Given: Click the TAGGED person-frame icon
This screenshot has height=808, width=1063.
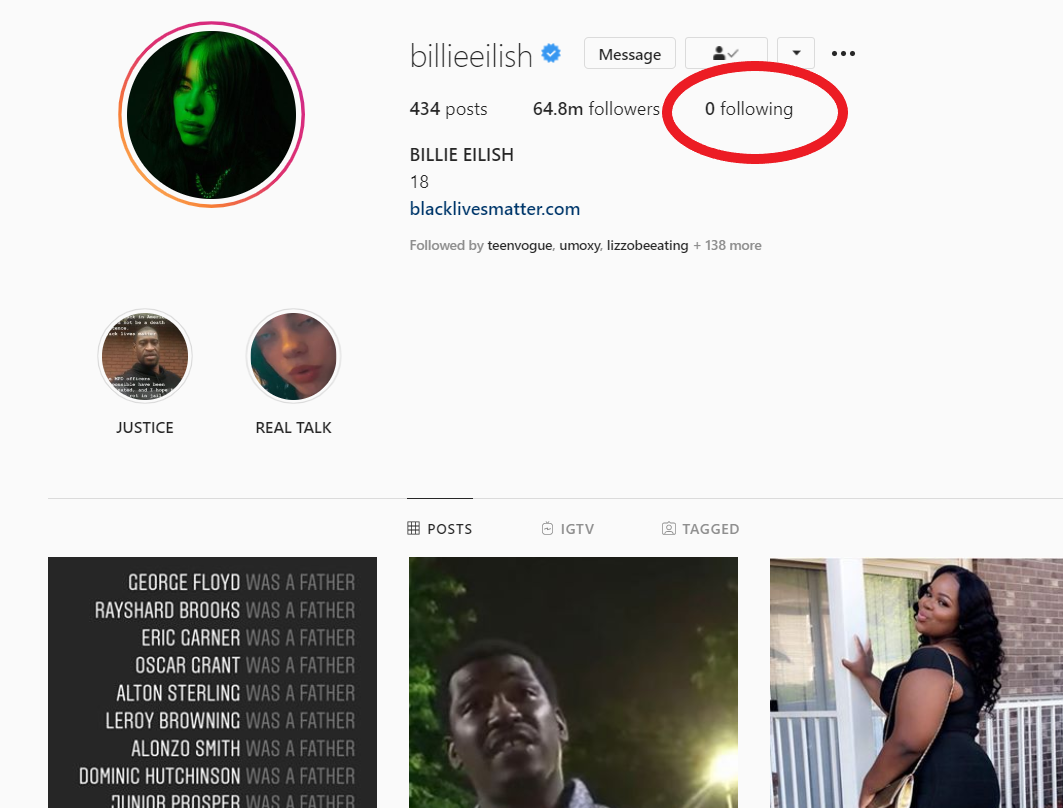Looking at the screenshot, I should tap(668, 528).
